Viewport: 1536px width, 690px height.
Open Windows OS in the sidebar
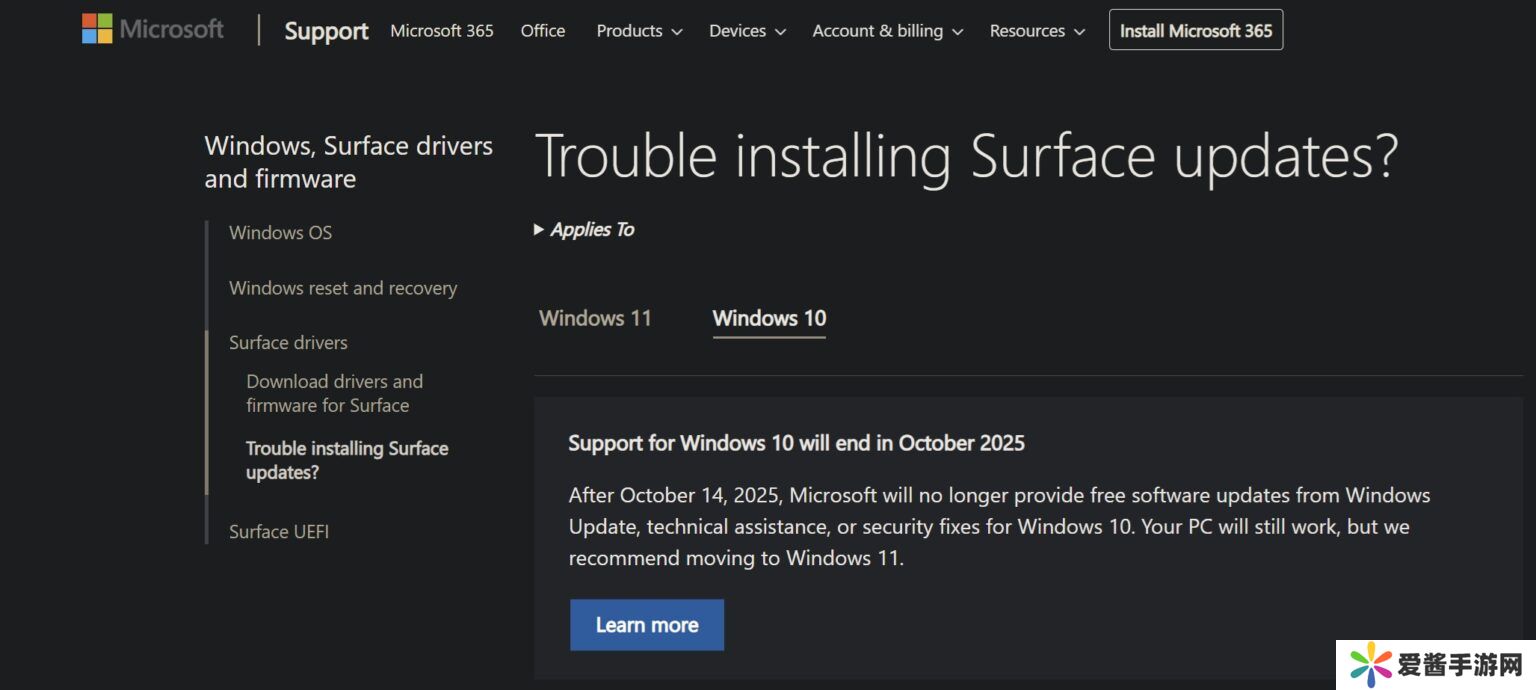280,233
